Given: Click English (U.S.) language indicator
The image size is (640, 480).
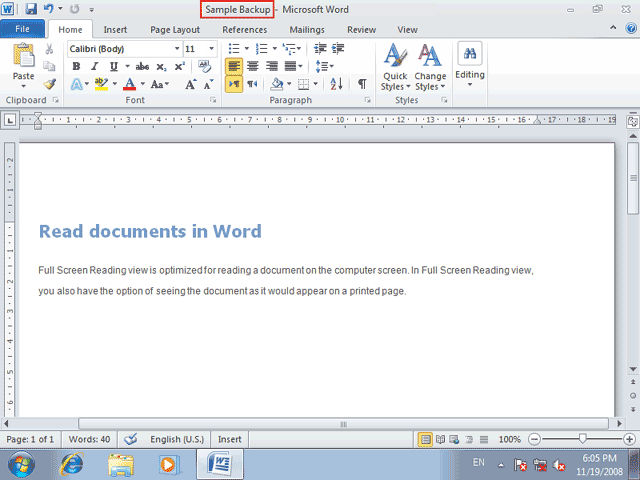Looking at the screenshot, I should click(177, 439).
